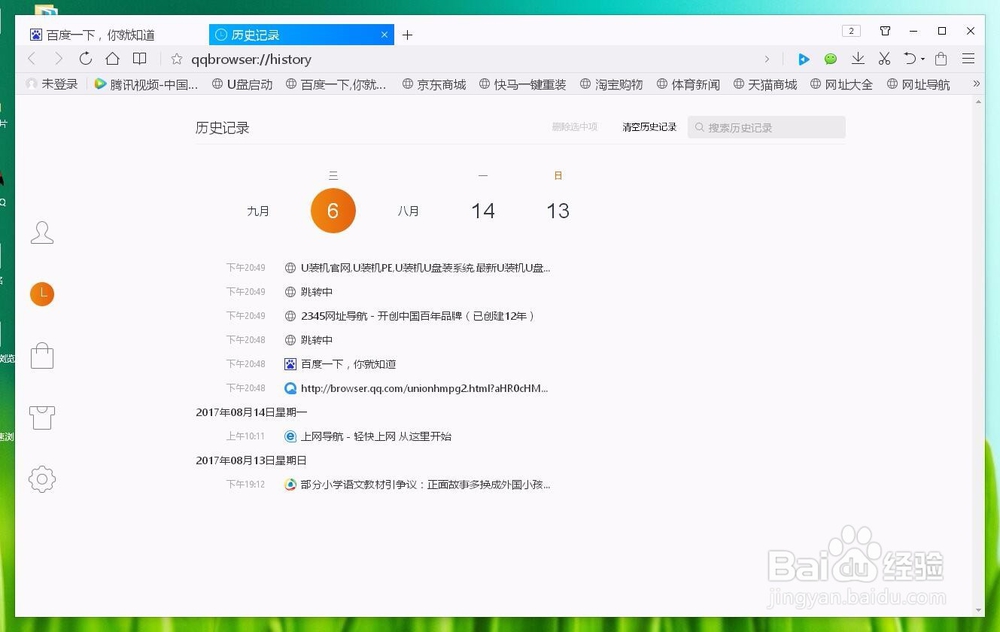
Task: Click 清空历史记录 to clear all history
Action: point(649,127)
